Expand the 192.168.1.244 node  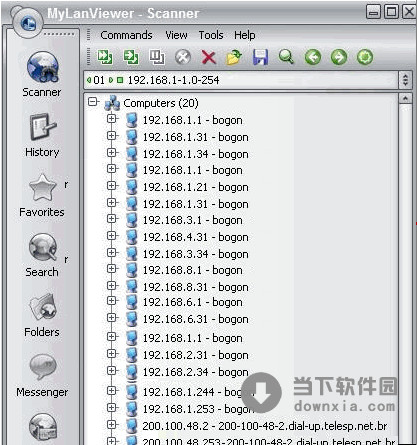[x=112, y=390]
